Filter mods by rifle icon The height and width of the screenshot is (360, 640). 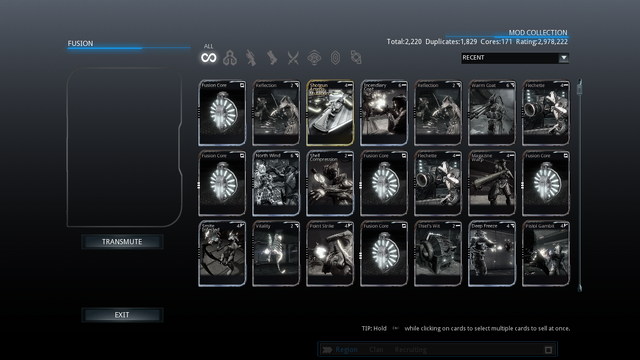251,58
